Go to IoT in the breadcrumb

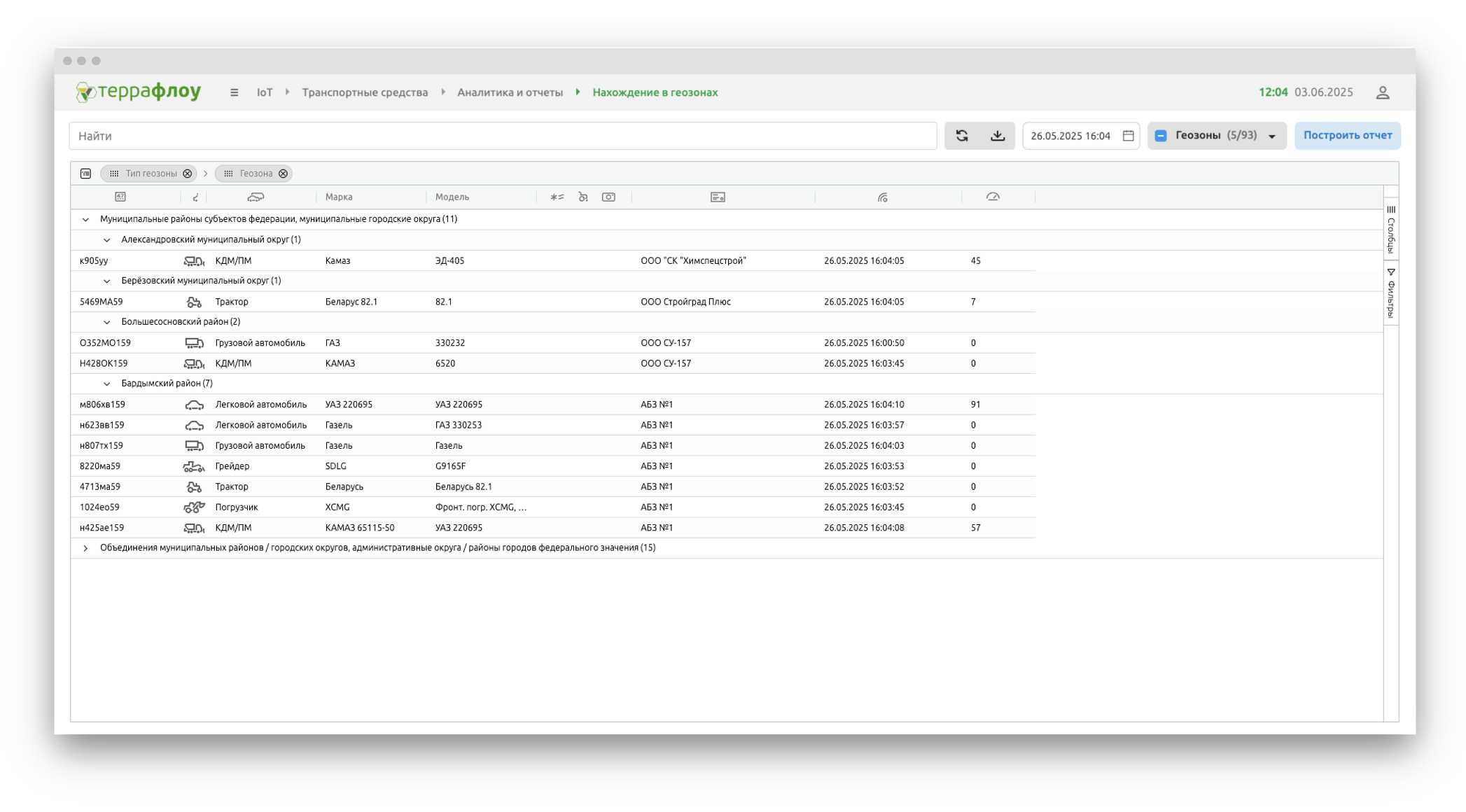(265, 92)
